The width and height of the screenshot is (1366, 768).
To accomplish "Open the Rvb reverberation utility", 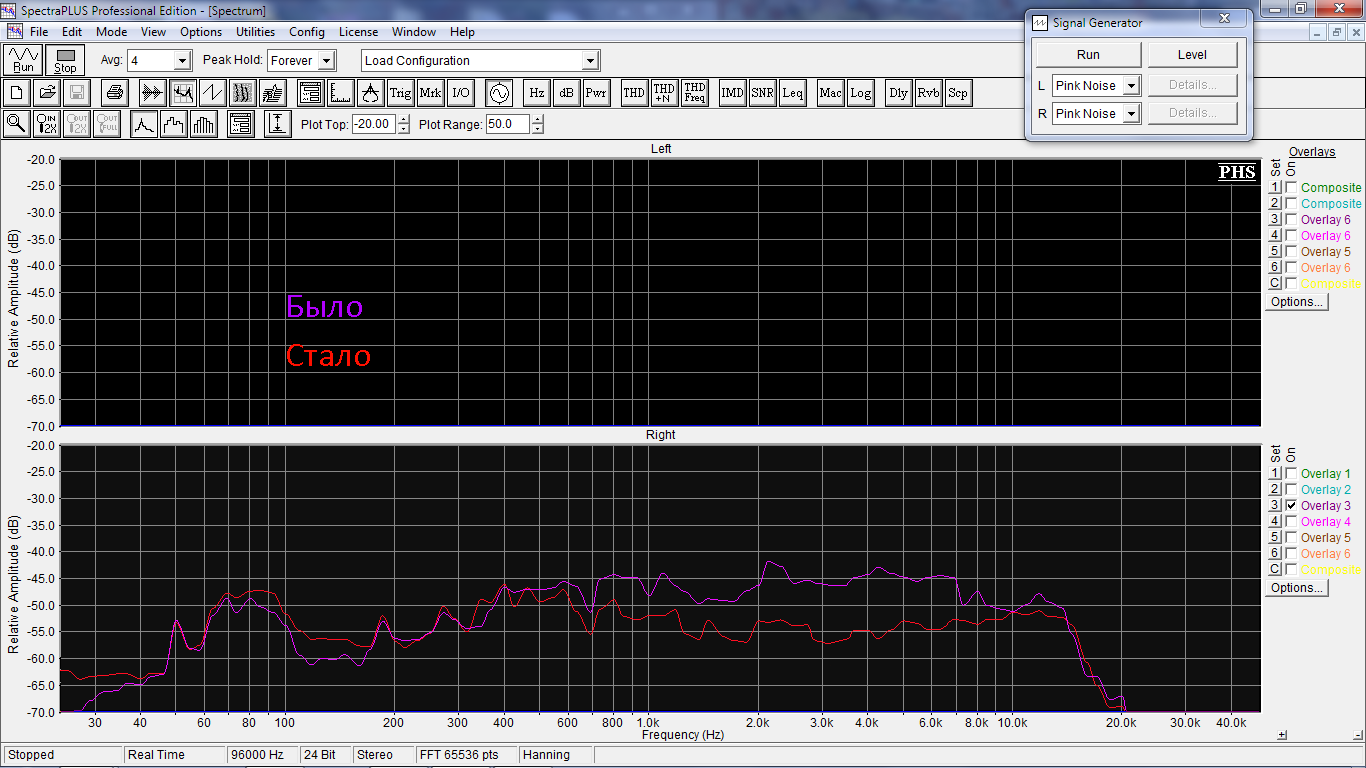I will click(x=929, y=93).
